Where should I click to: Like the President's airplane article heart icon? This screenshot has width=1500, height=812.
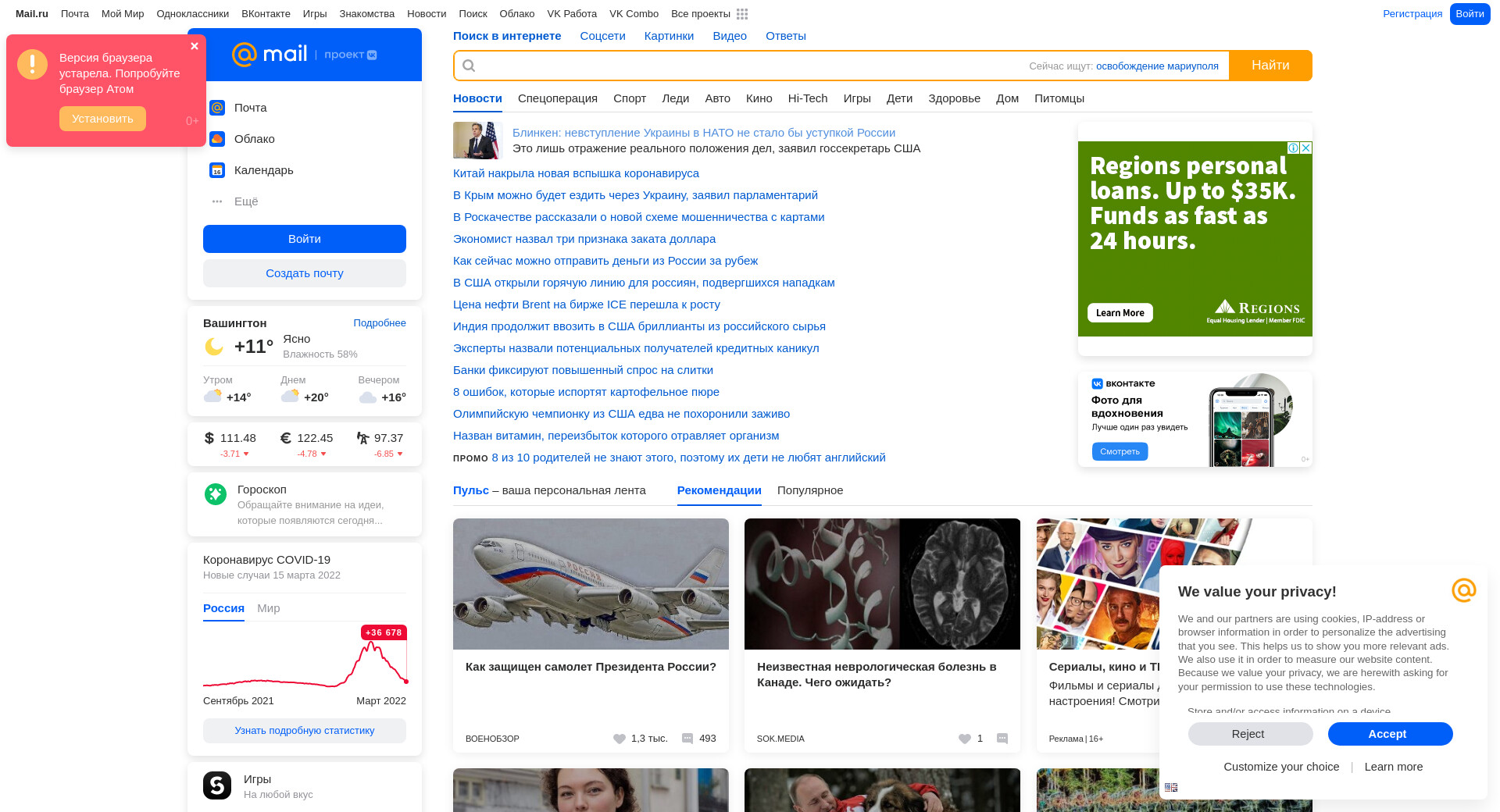pos(620,739)
